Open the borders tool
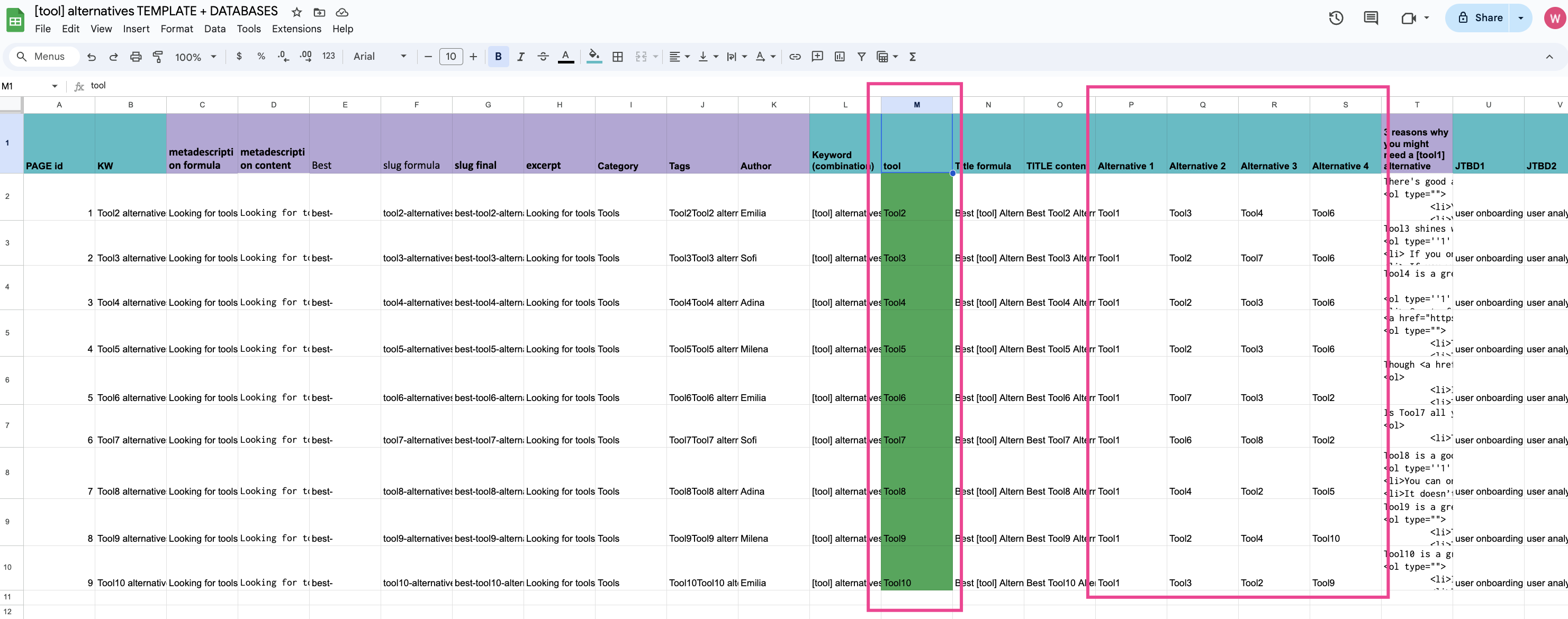Screen dimensions: 1568x619 [x=617, y=57]
